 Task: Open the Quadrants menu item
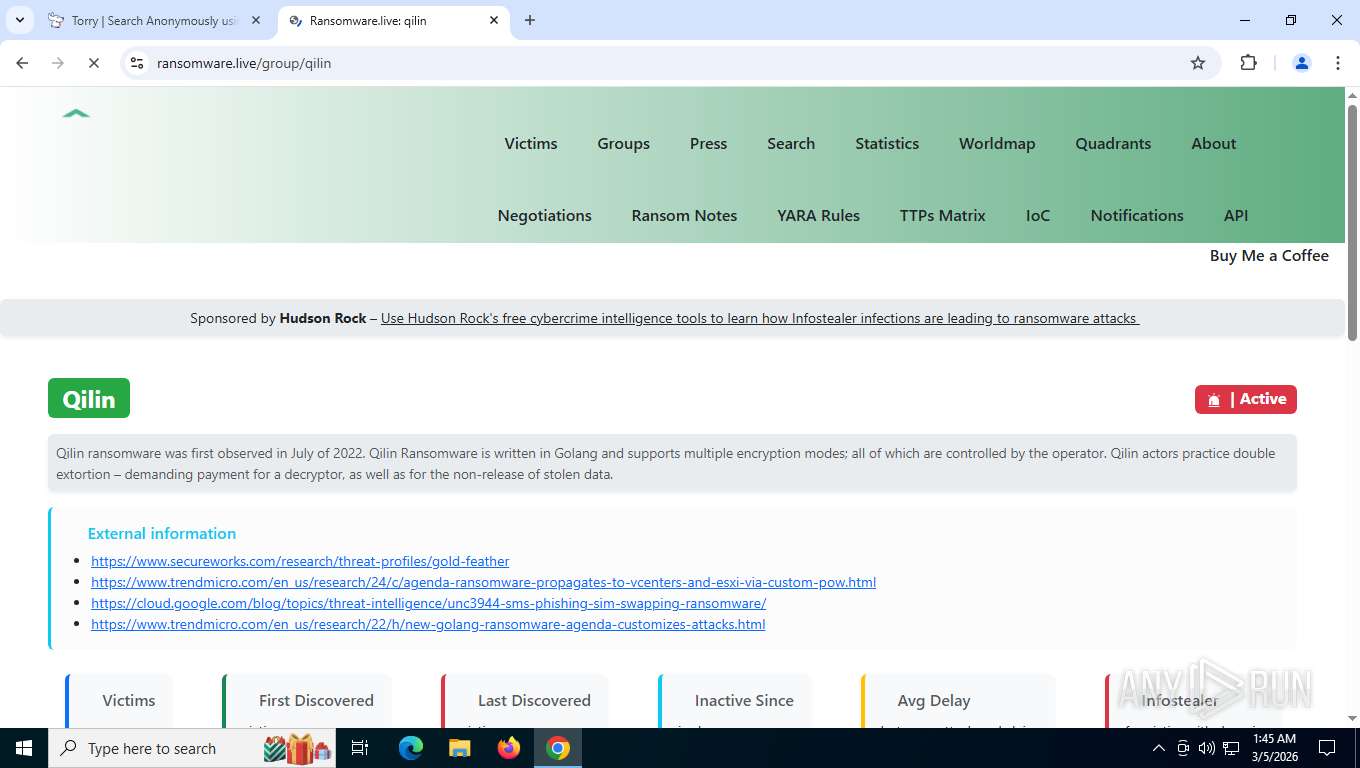coord(1113,143)
